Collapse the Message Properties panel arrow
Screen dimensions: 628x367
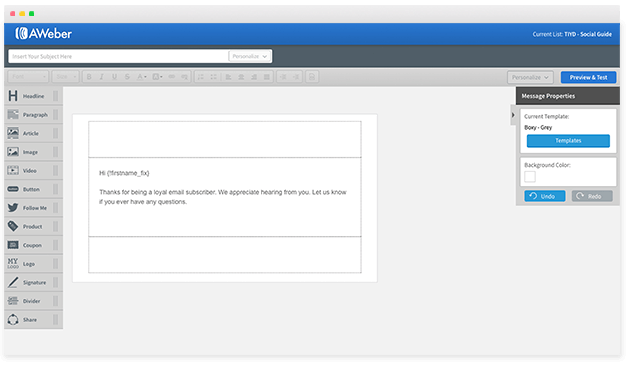tap(513, 115)
